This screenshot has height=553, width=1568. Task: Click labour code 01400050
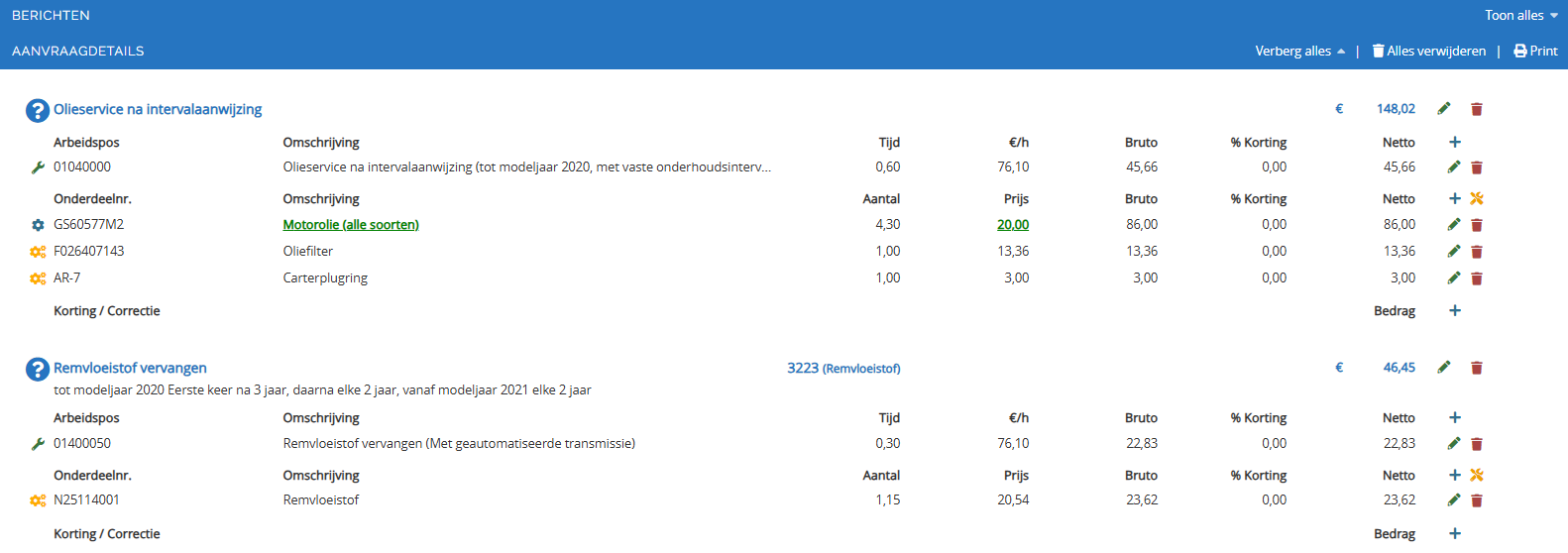click(82, 444)
